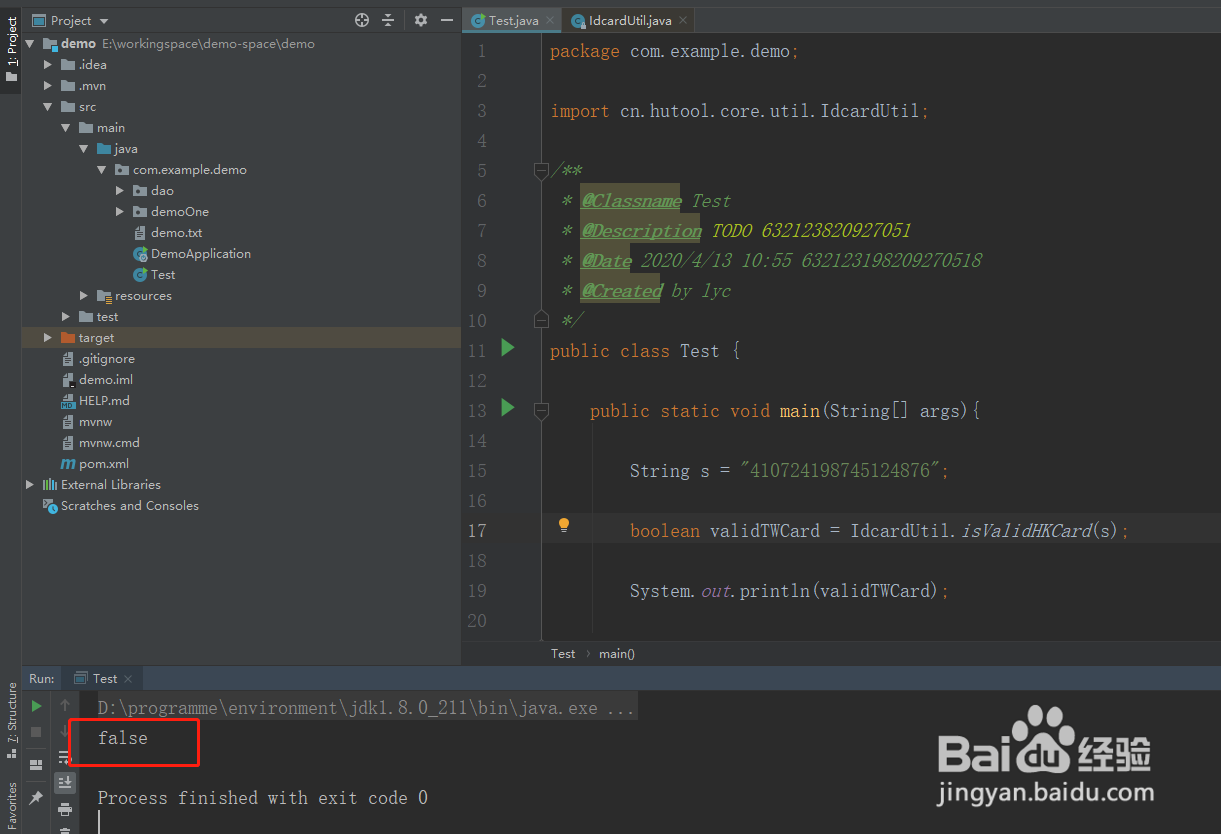This screenshot has width=1221, height=834.
Task: Click the IdcardUtil import on line 3
Action: (x=870, y=111)
